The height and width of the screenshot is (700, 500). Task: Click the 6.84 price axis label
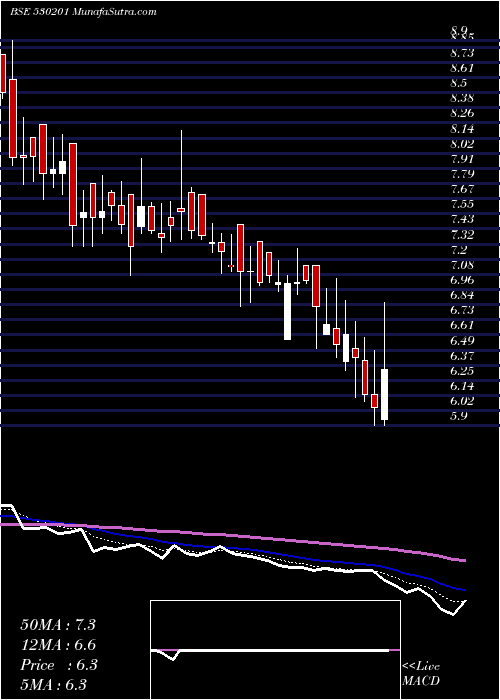tap(462, 295)
